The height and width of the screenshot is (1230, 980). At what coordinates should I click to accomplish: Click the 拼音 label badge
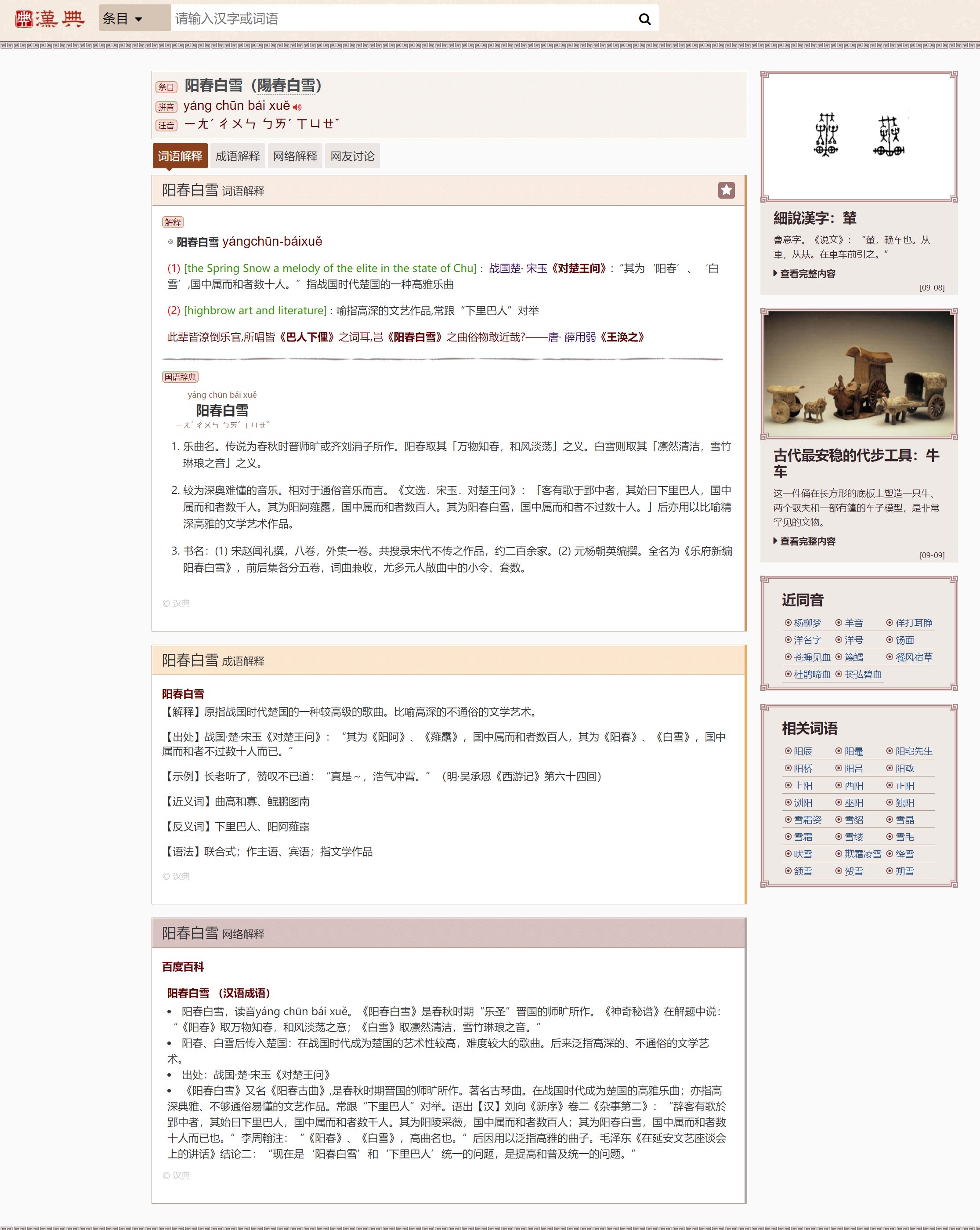tap(166, 107)
